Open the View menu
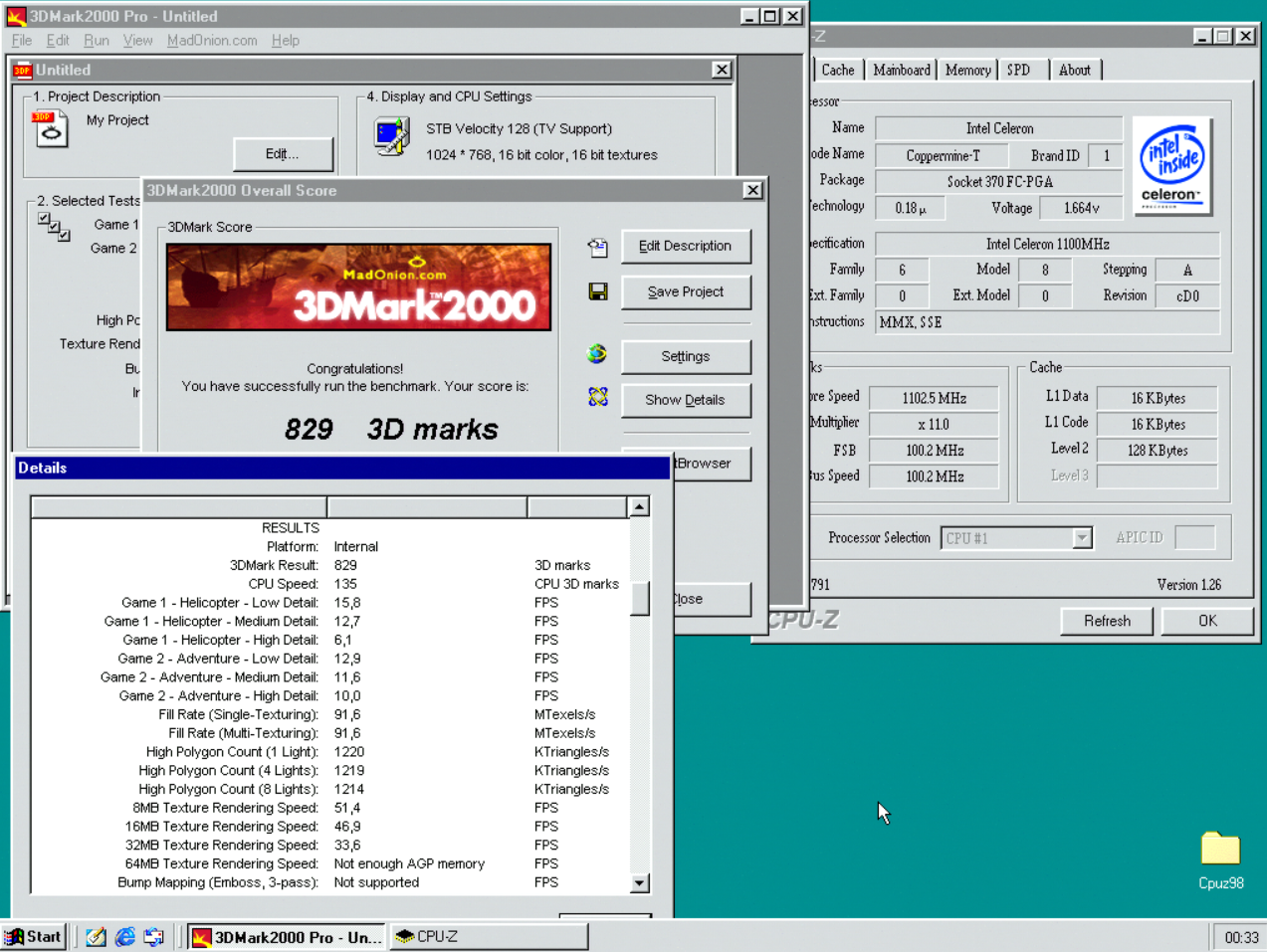 coord(138,41)
